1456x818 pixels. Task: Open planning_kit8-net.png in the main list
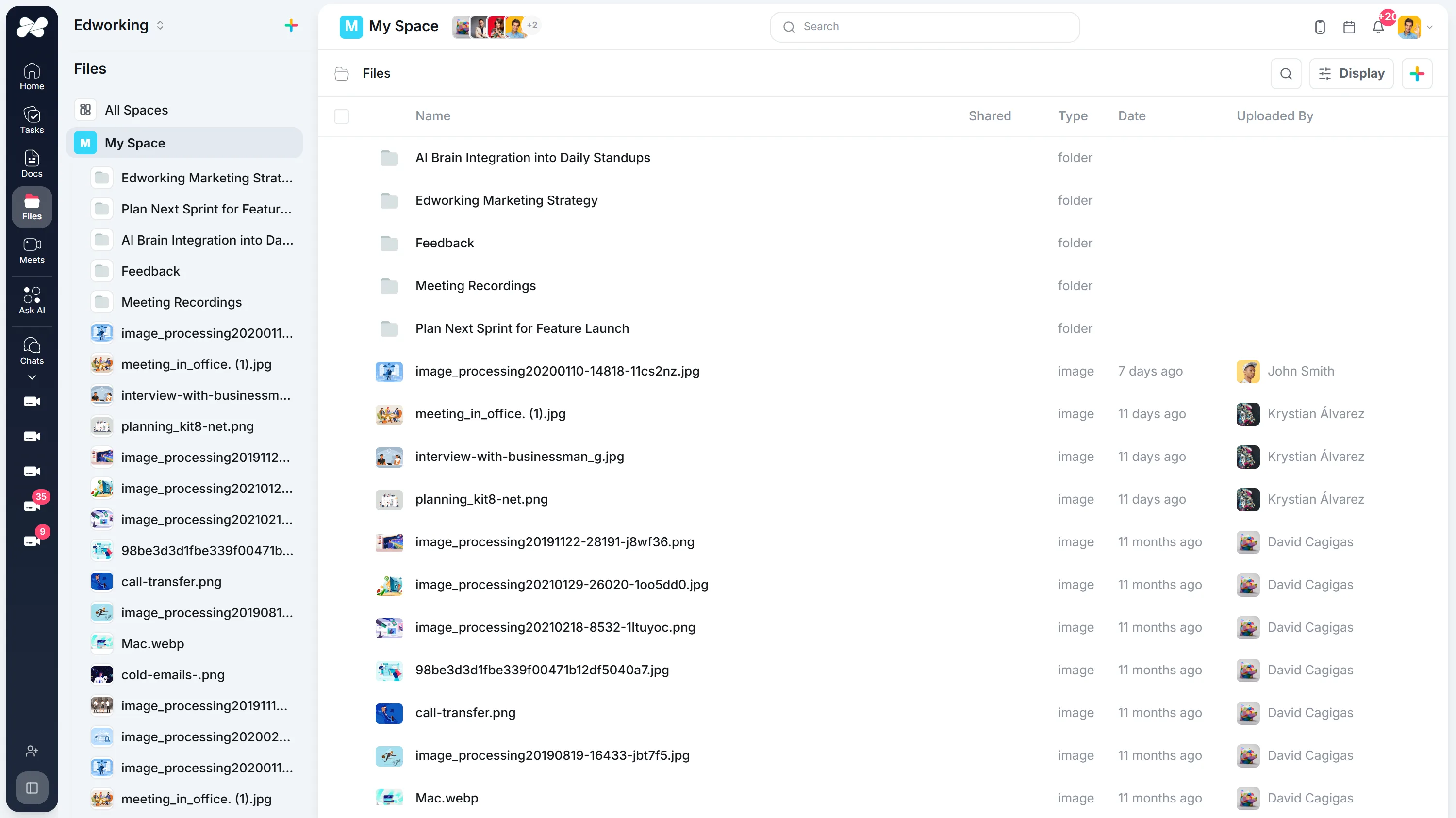coord(481,500)
